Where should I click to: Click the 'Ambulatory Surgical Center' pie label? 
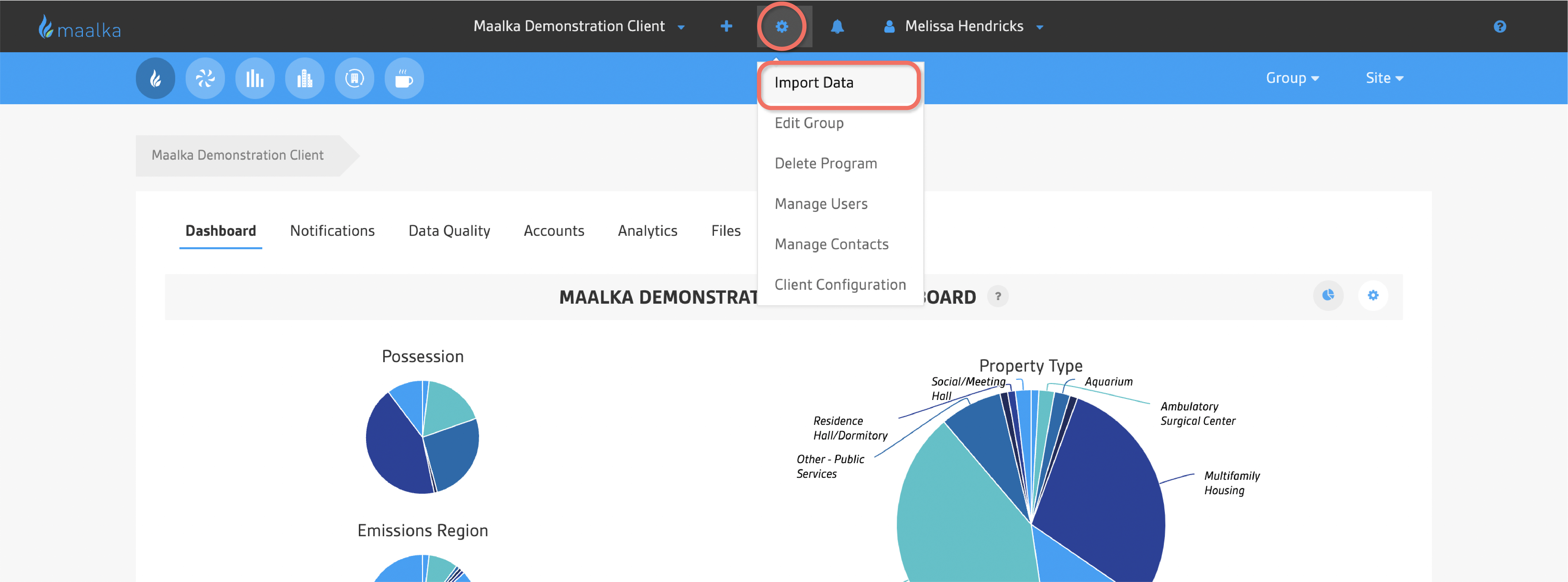(x=1198, y=414)
